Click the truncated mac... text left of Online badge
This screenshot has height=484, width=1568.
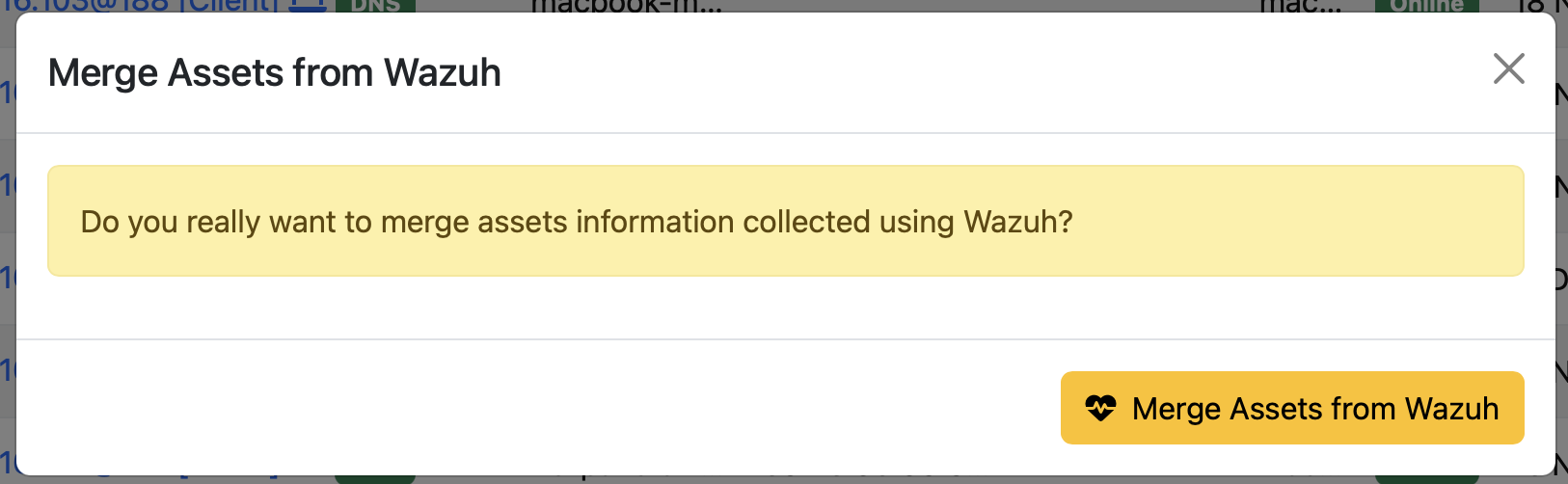1301,6
